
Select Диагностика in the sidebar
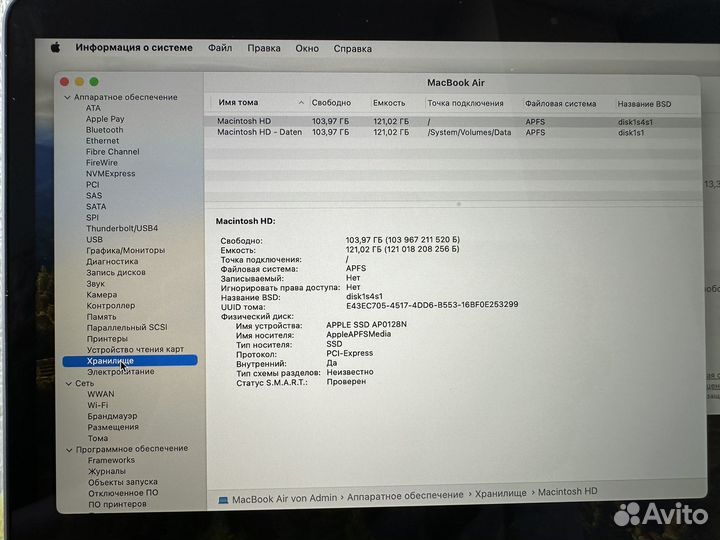112,261
